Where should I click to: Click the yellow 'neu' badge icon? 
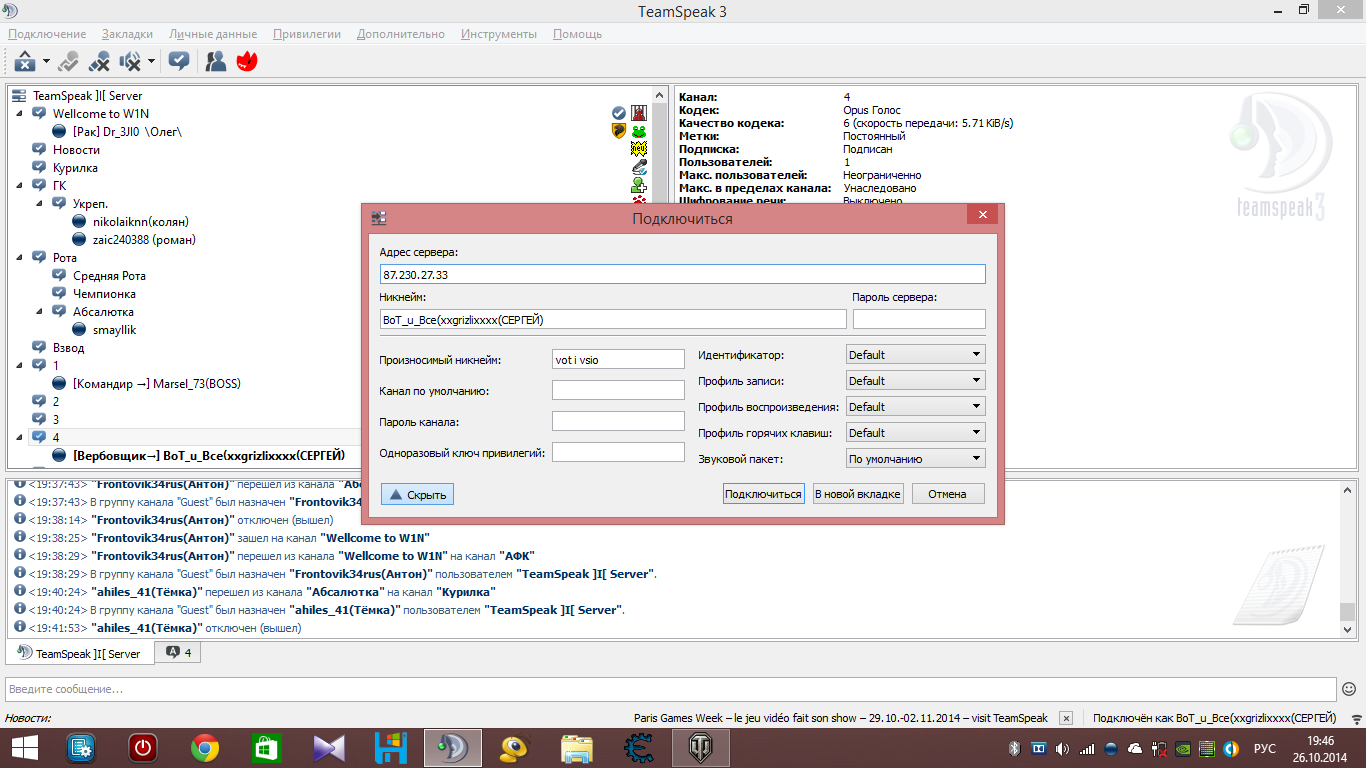coord(639,149)
